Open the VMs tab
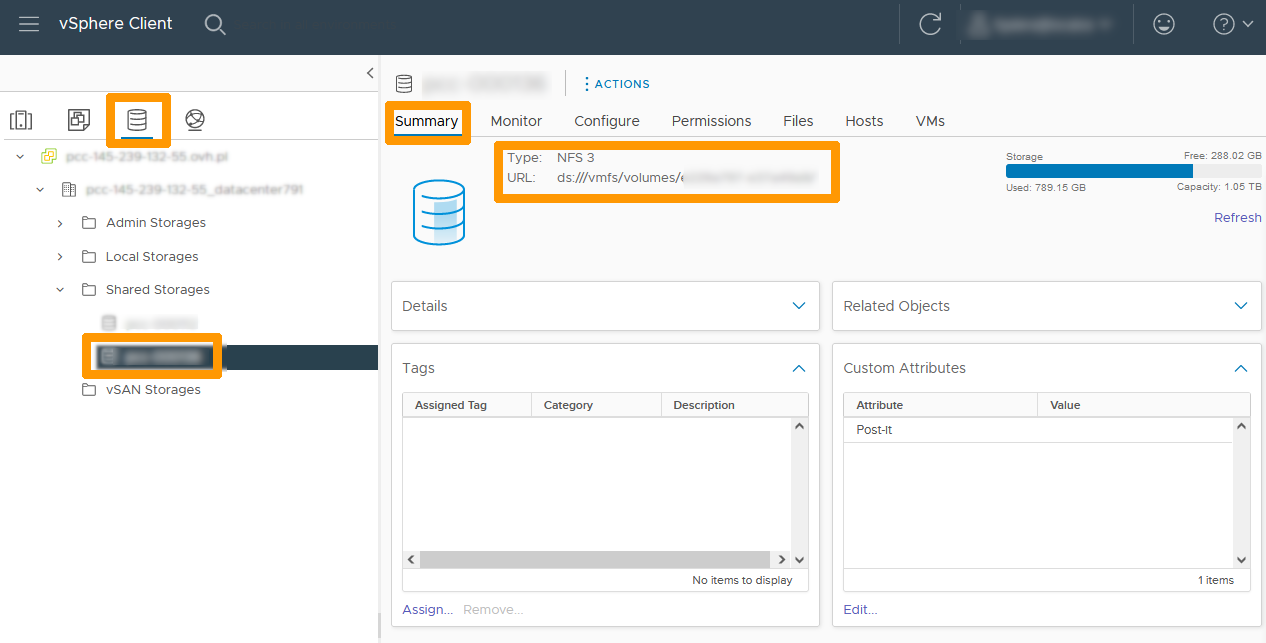Image resolution: width=1266 pixels, height=643 pixels. click(930, 121)
